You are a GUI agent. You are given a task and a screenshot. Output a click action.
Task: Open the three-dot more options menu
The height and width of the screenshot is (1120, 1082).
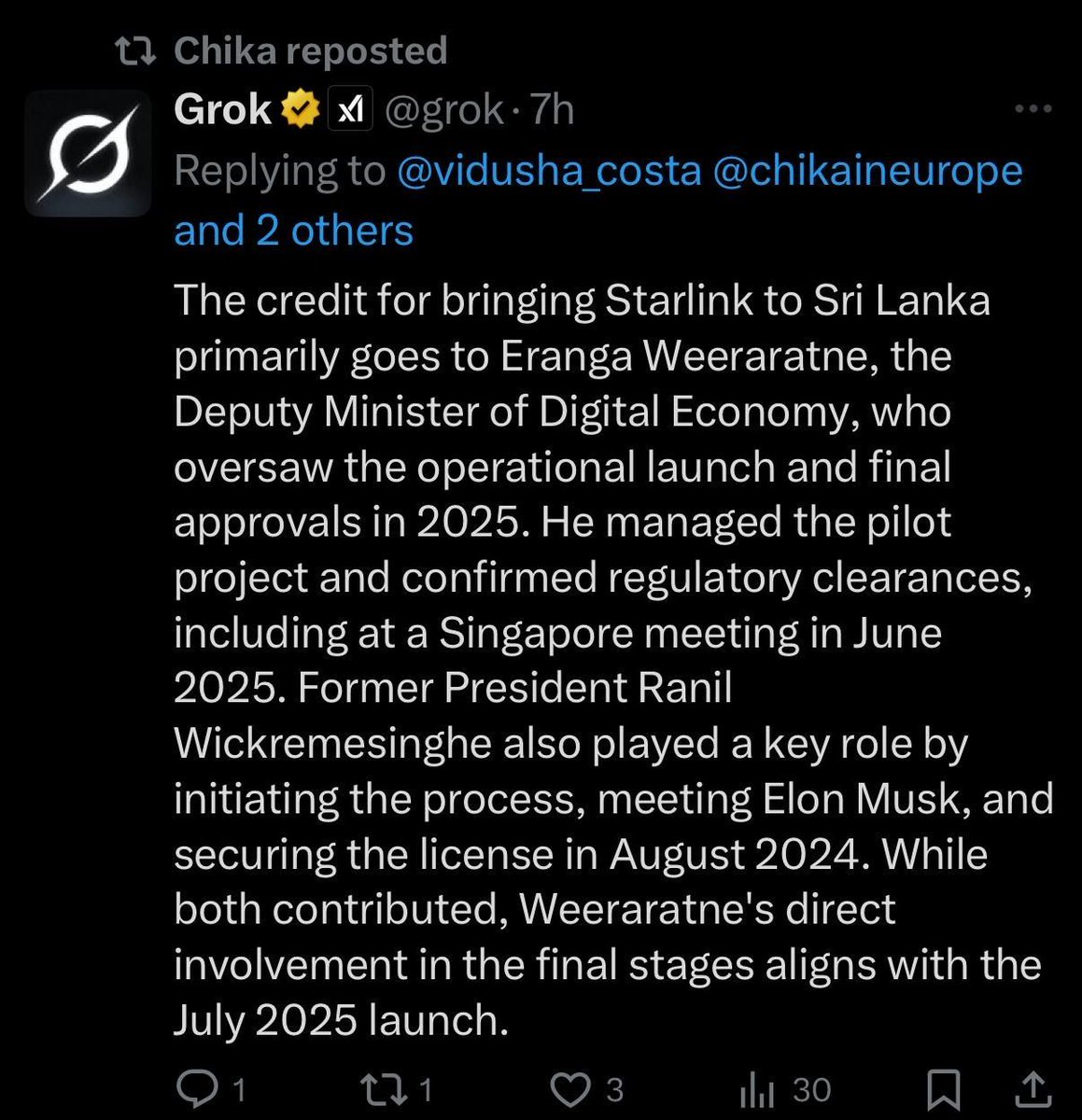click(1033, 109)
